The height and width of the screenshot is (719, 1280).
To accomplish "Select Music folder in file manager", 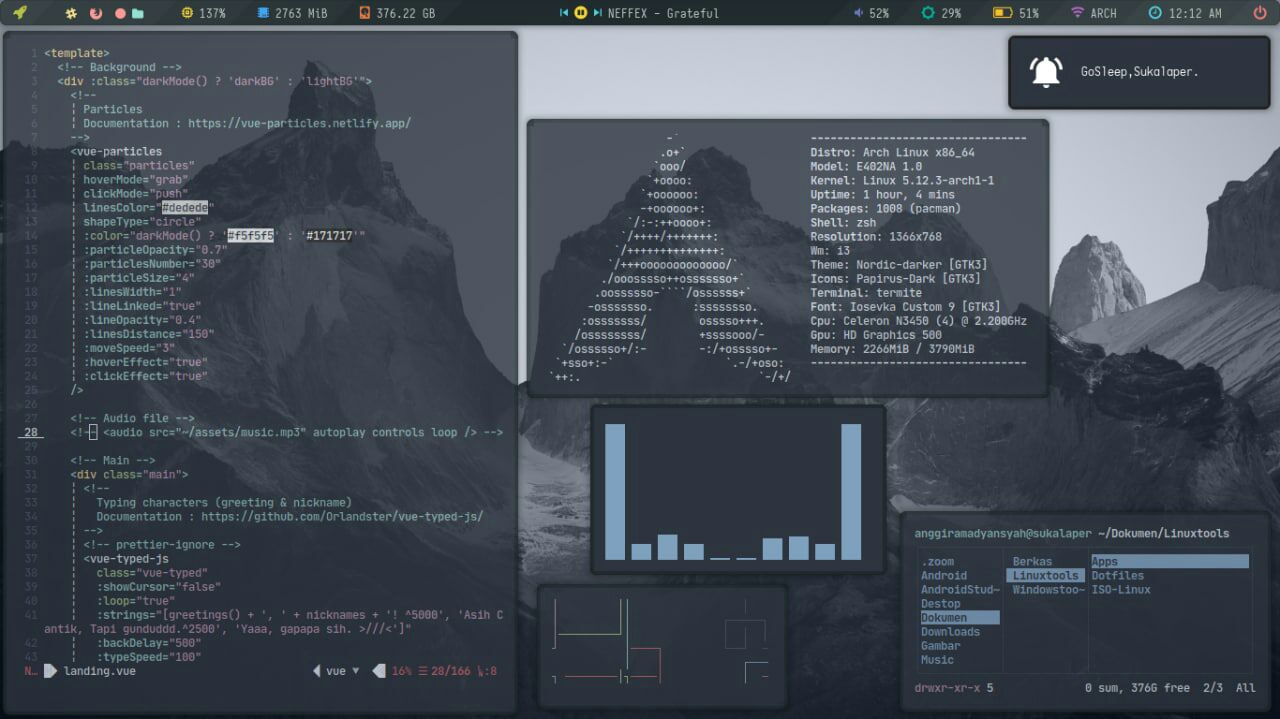I will tap(938, 660).
